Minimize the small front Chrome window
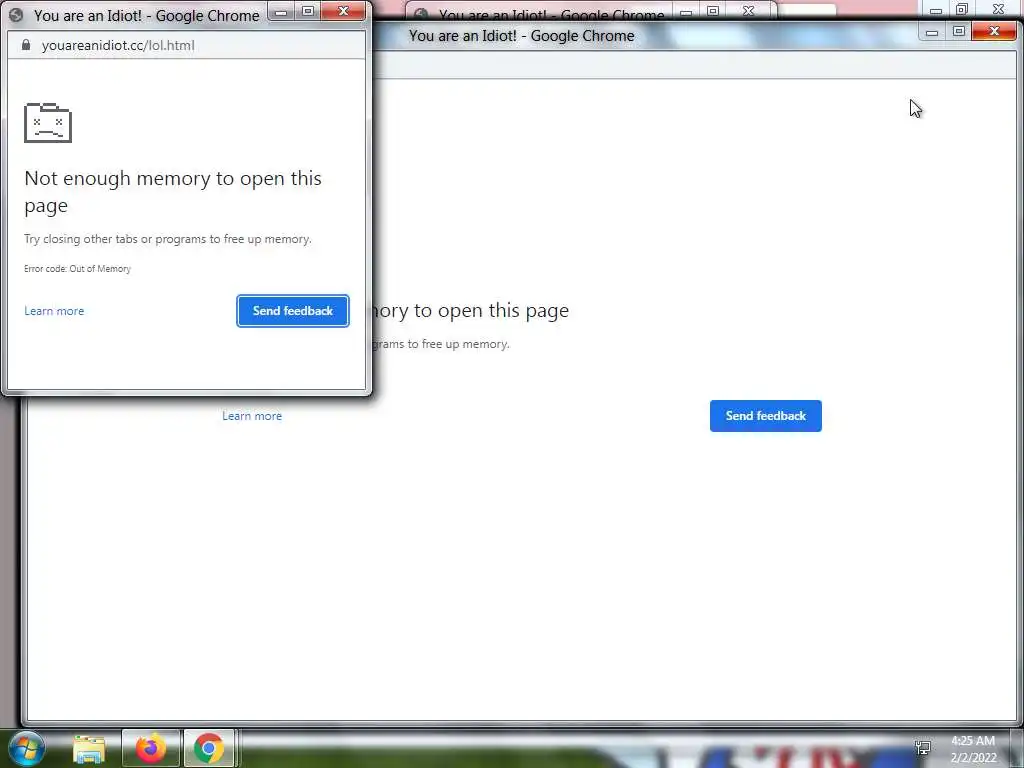 [281, 11]
